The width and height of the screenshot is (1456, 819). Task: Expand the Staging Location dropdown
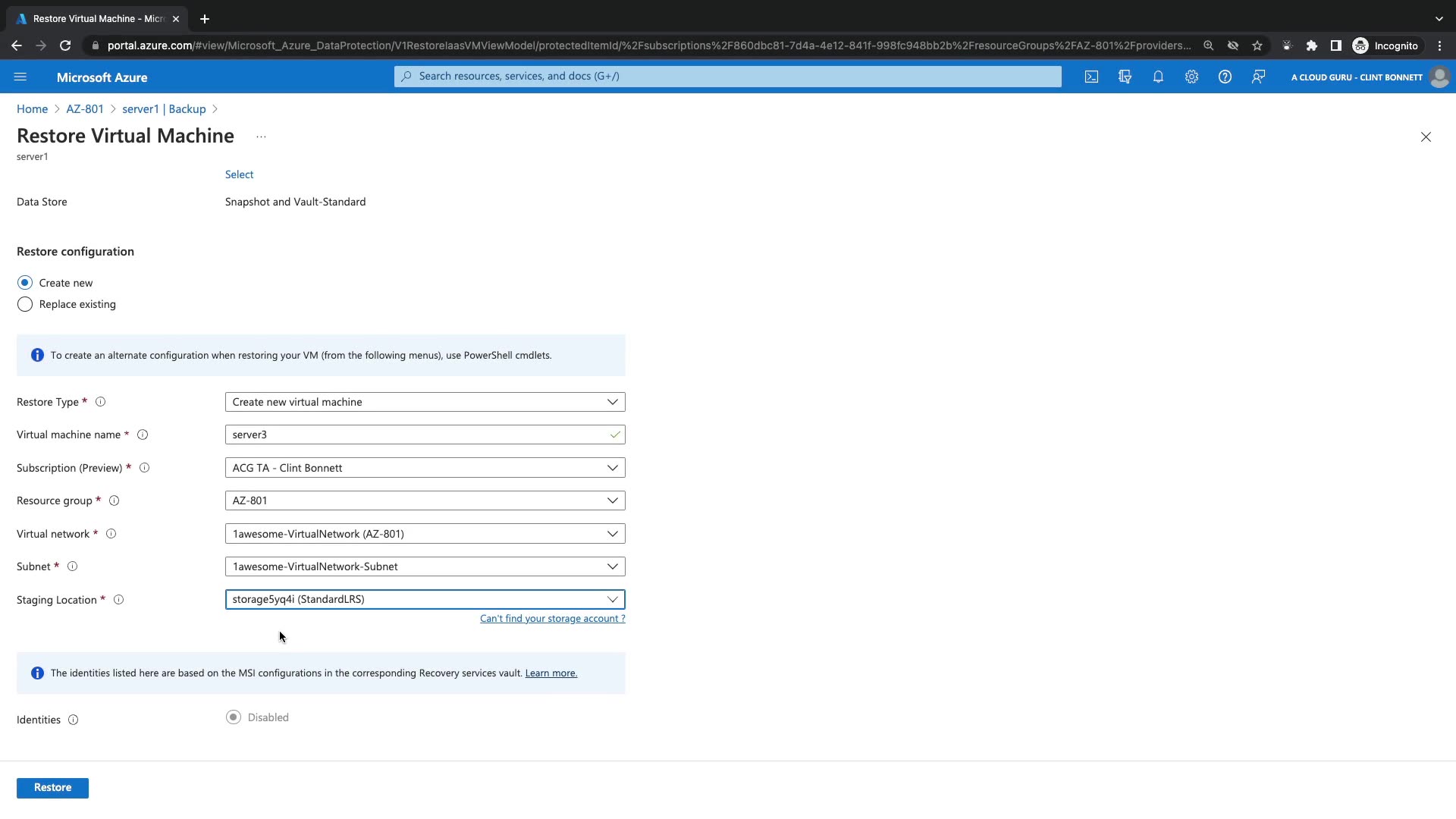pyautogui.click(x=425, y=599)
